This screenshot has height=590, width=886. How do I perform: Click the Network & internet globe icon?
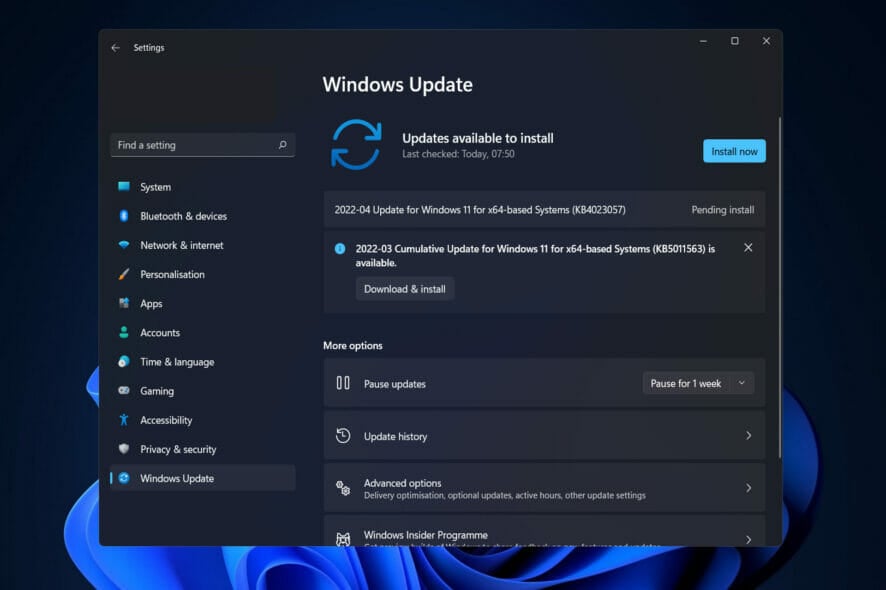[x=126, y=245]
